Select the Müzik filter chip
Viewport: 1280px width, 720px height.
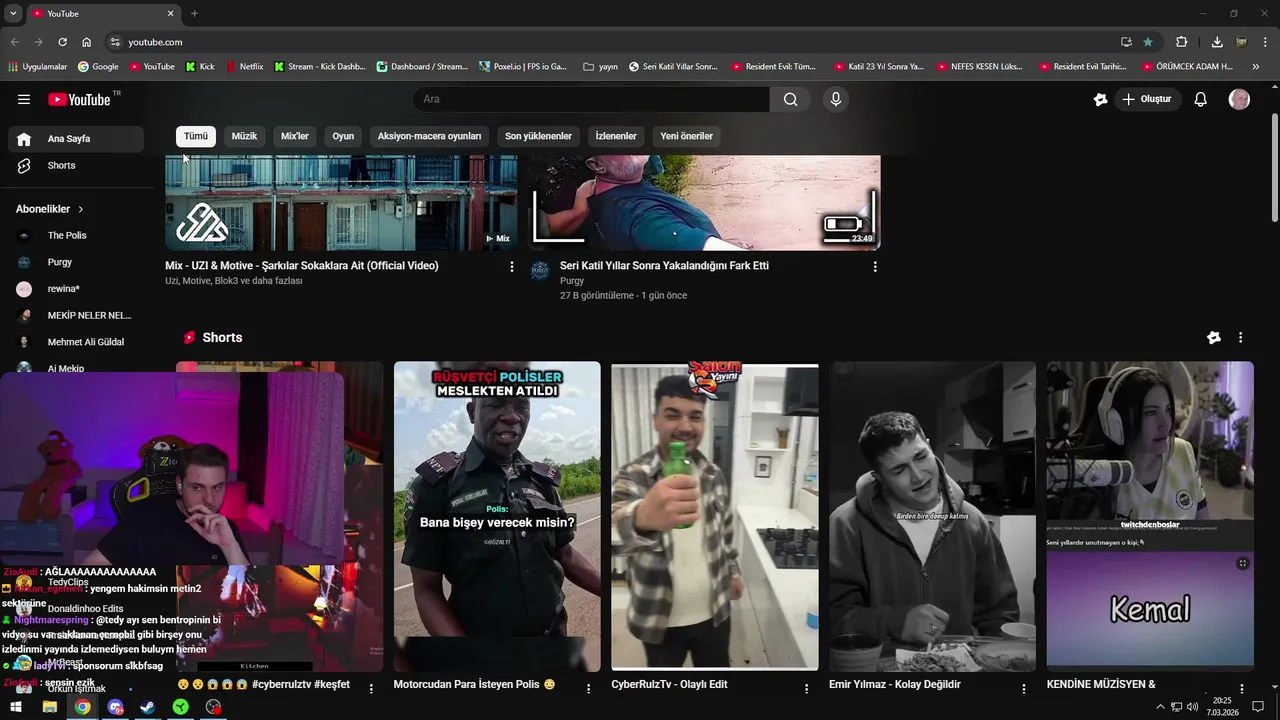244,136
